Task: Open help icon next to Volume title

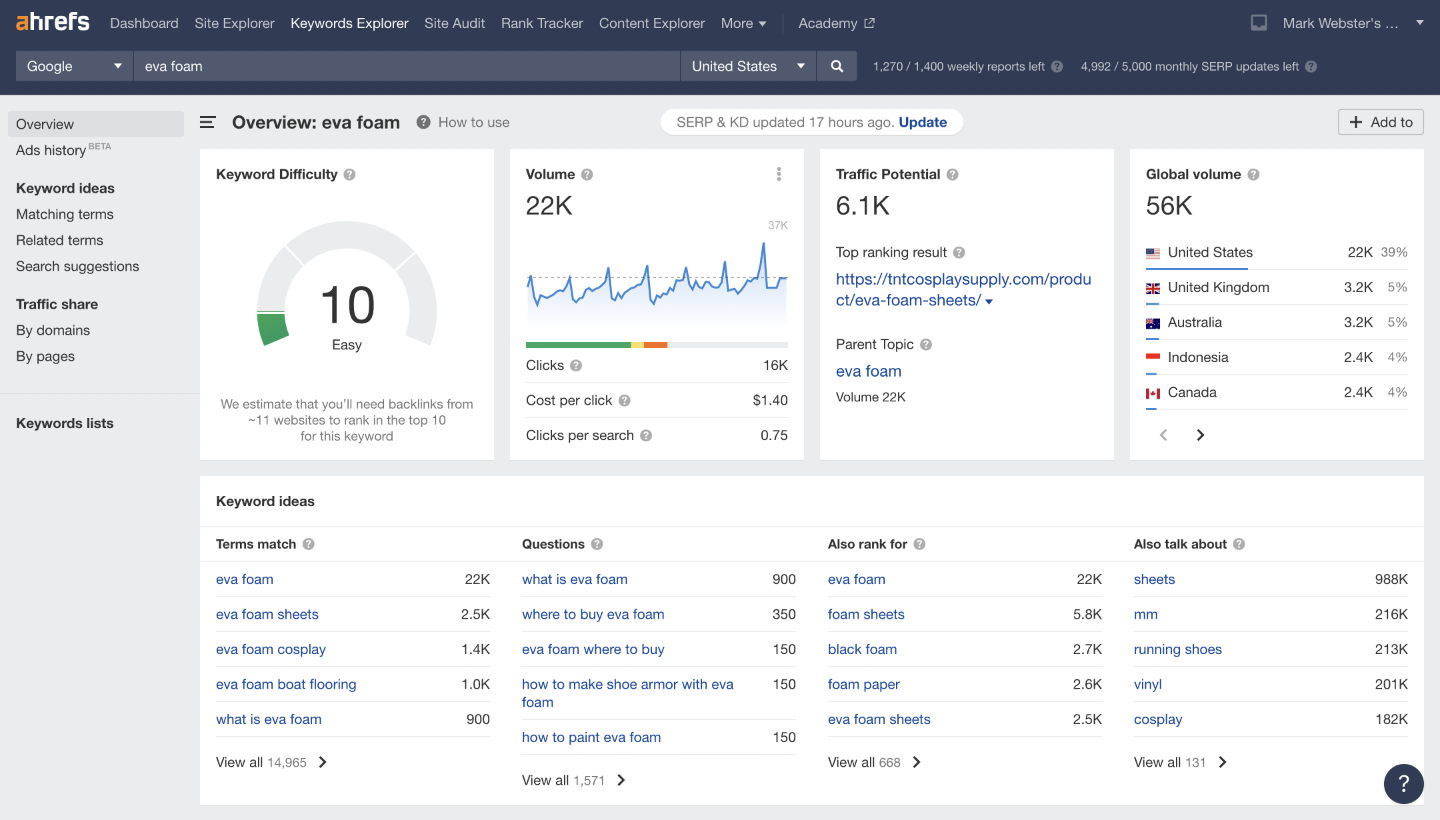Action: click(587, 174)
